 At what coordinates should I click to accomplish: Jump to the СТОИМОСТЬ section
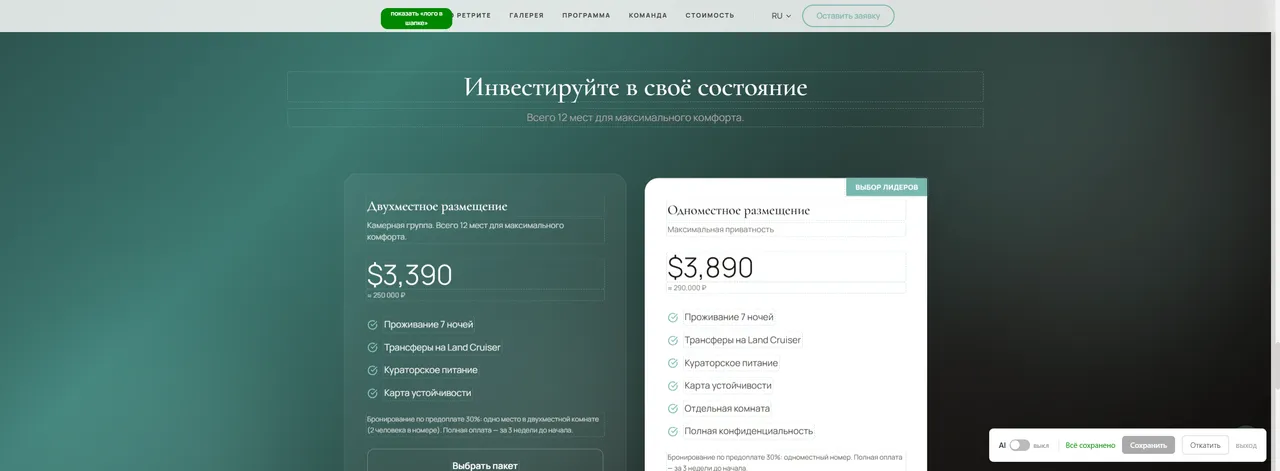tap(710, 16)
